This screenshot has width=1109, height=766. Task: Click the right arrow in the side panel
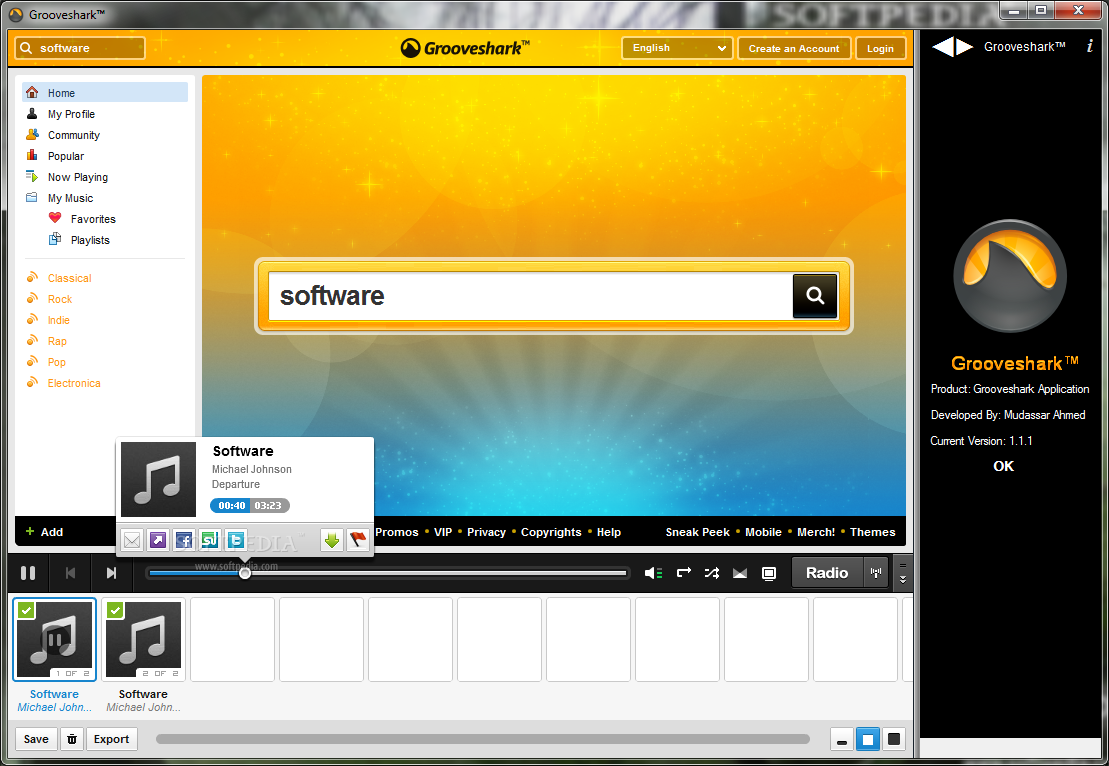965,47
